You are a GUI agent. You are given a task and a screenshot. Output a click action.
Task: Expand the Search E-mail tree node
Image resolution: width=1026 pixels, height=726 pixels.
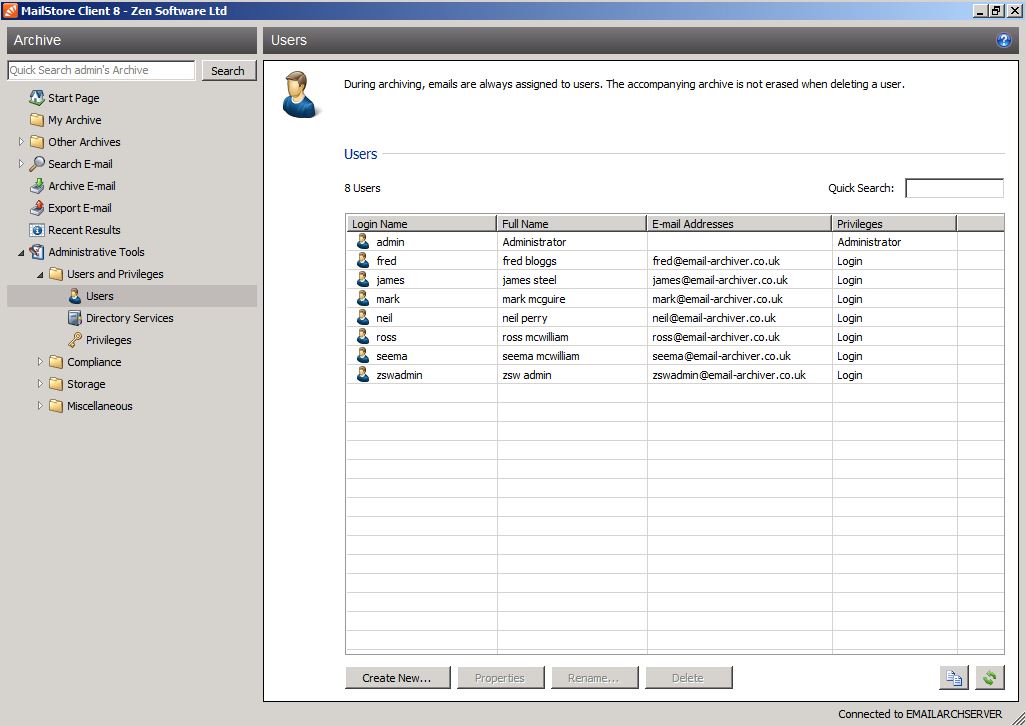coord(21,164)
